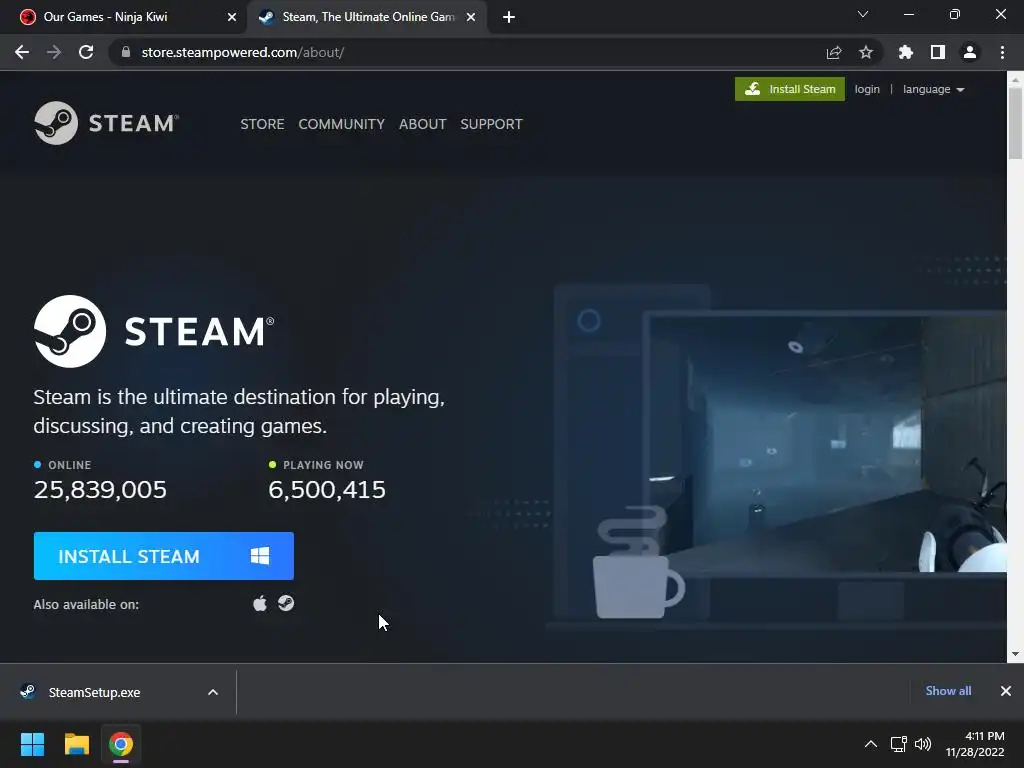
Task: View site information via the padlock icon
Action: pos(126,52)
